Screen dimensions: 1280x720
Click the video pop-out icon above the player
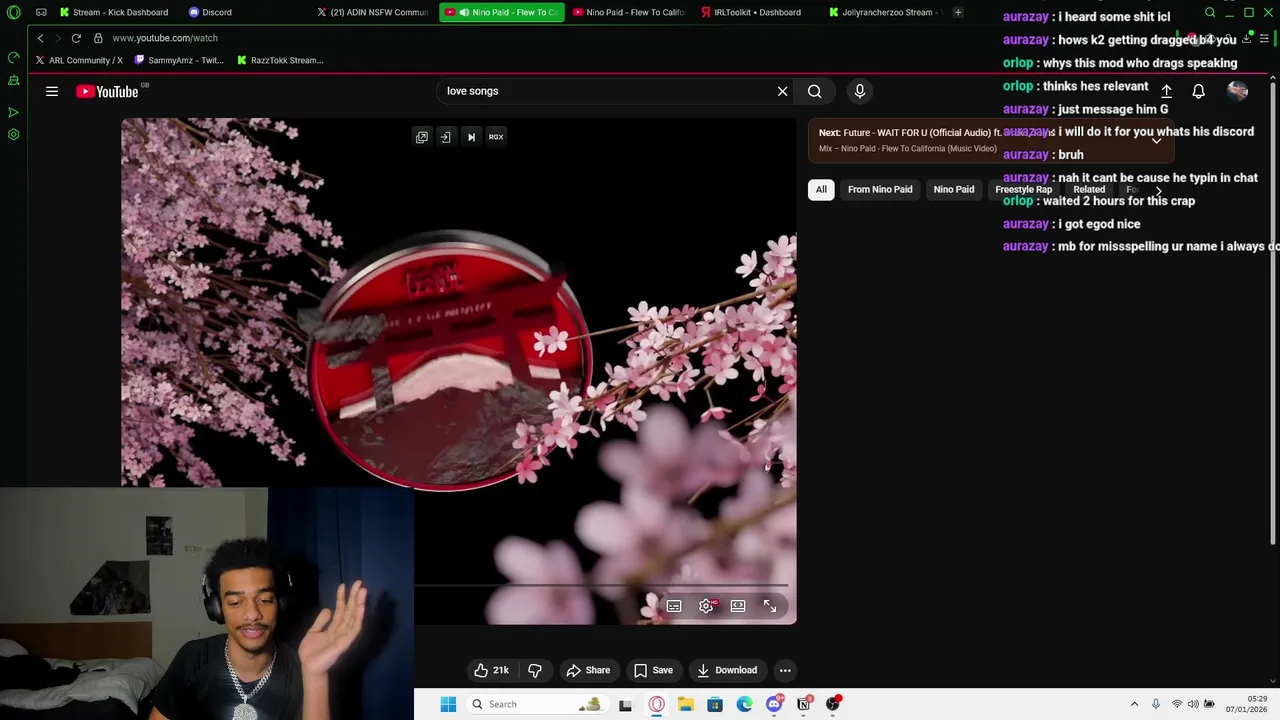point(422,137)
